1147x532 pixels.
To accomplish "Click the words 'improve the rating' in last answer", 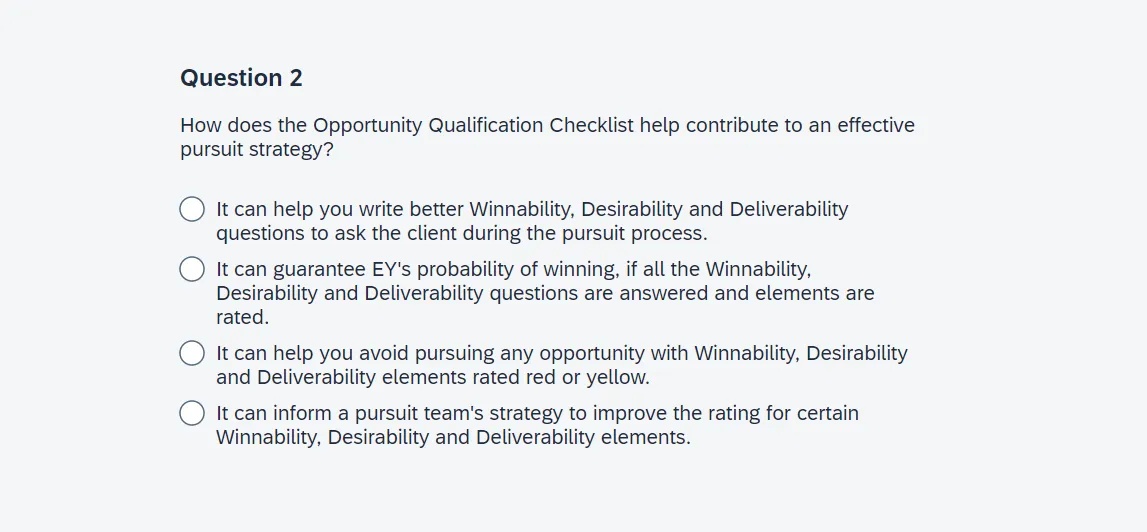I will pyautogui.click(x=675, y=413).
